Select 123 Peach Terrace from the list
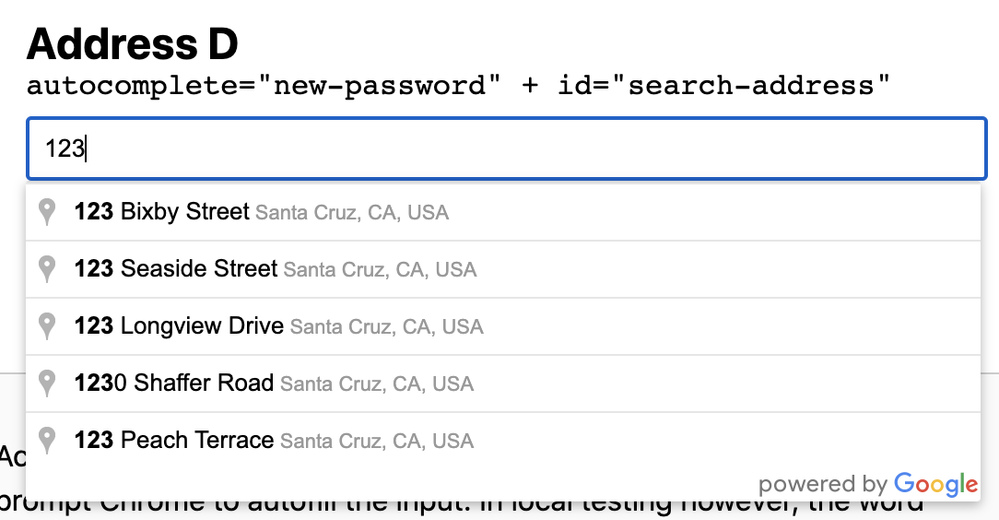Image resolution: width=999 pixels, height=520 pixels. click(x=174, y=440)
